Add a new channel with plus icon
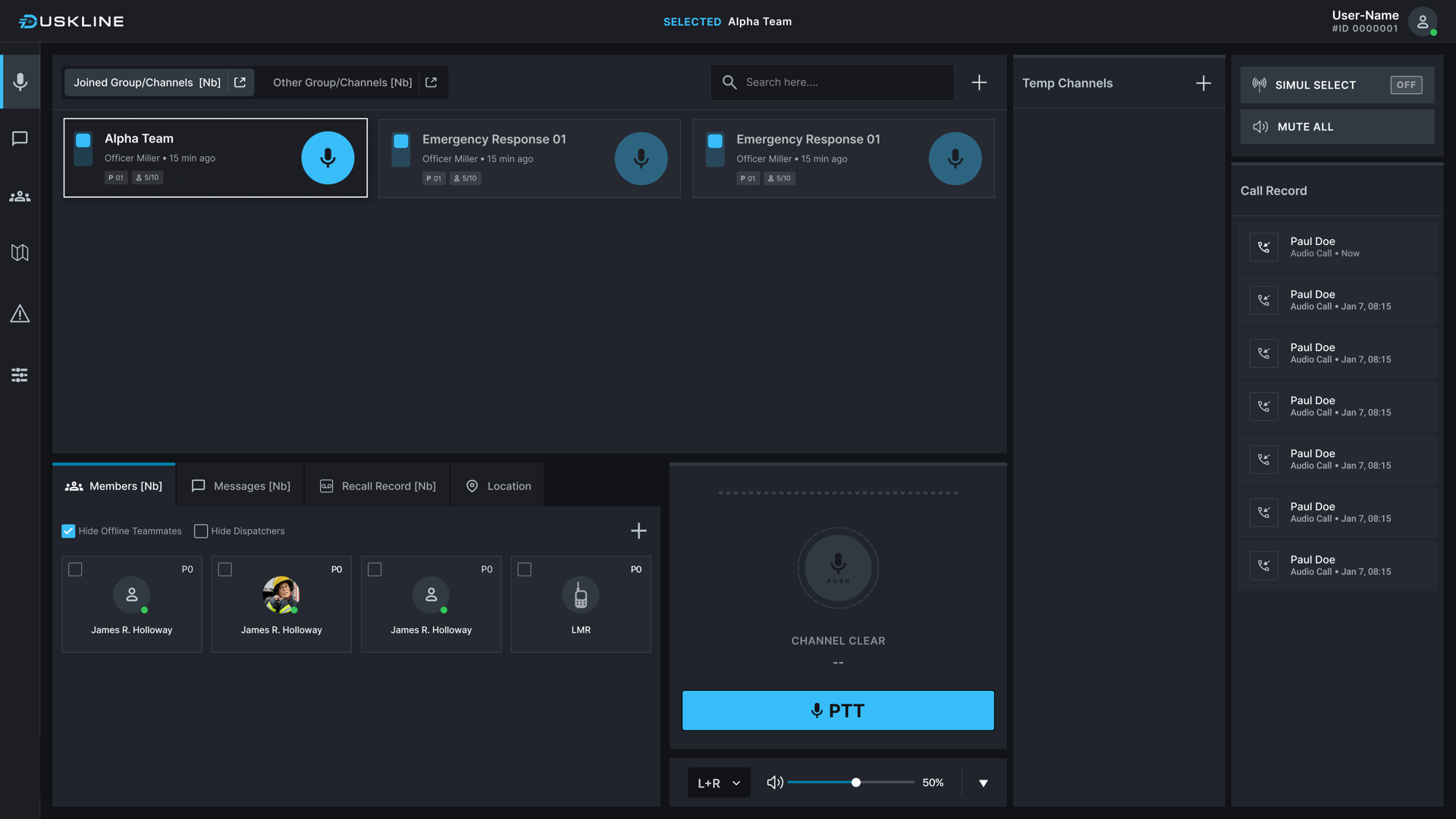This screenshot has width=1456, height=819. tap(979, 82)
